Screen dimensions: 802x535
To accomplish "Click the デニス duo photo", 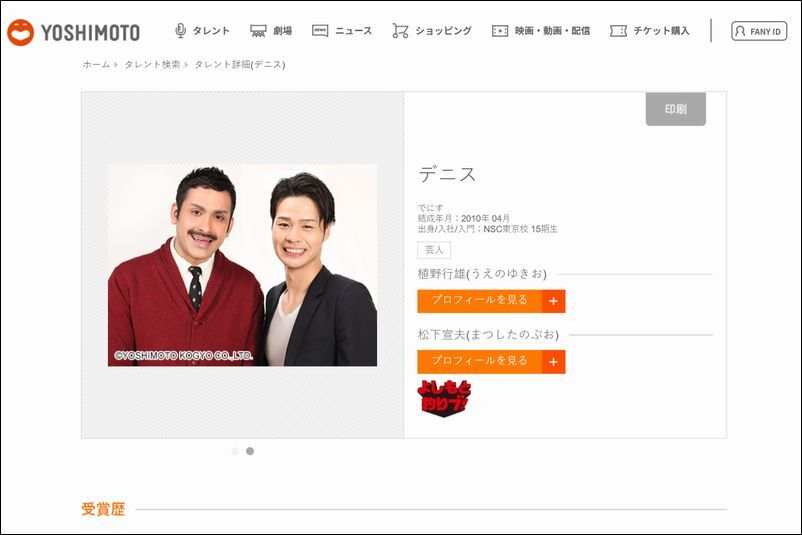I will tap(242, 265).
